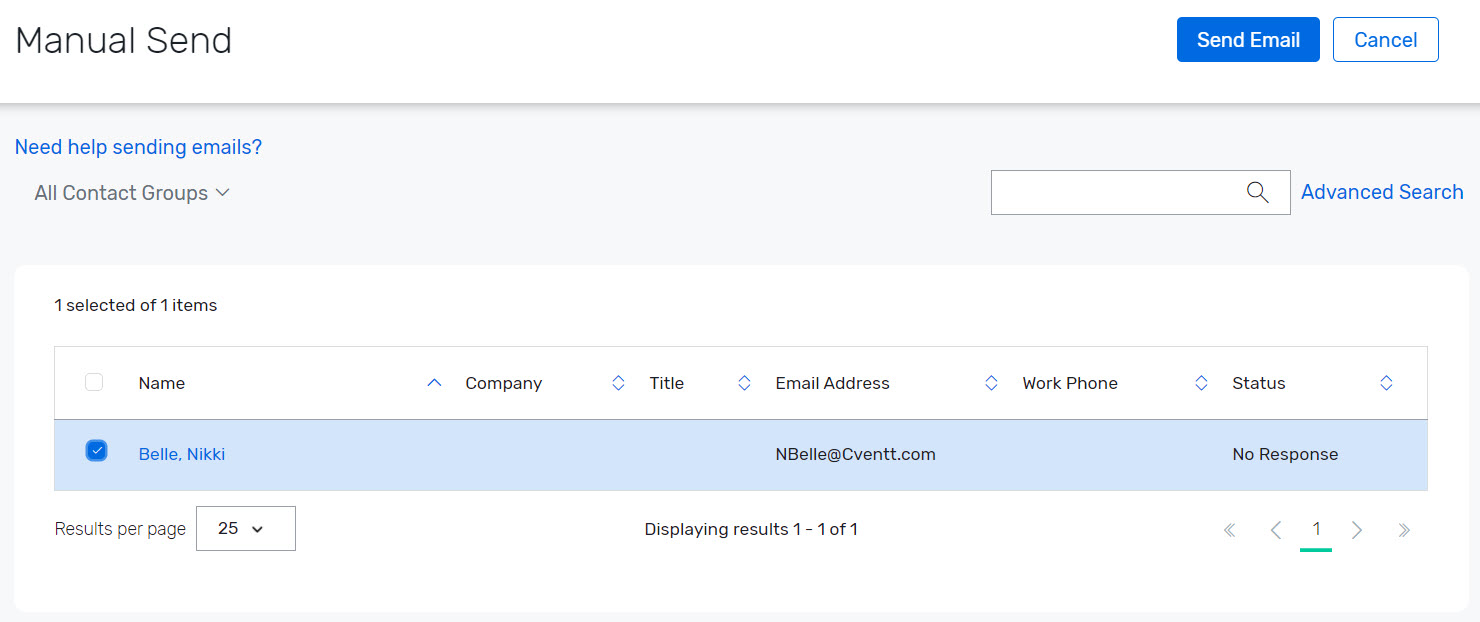
Task: Open Advanced Search
Action: (x=1382, y=191)
